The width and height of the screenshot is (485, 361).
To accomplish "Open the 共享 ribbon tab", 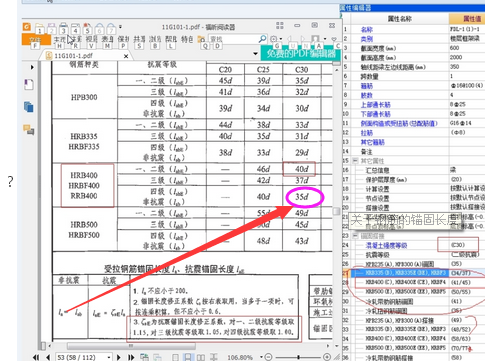I will coord(139,39).
